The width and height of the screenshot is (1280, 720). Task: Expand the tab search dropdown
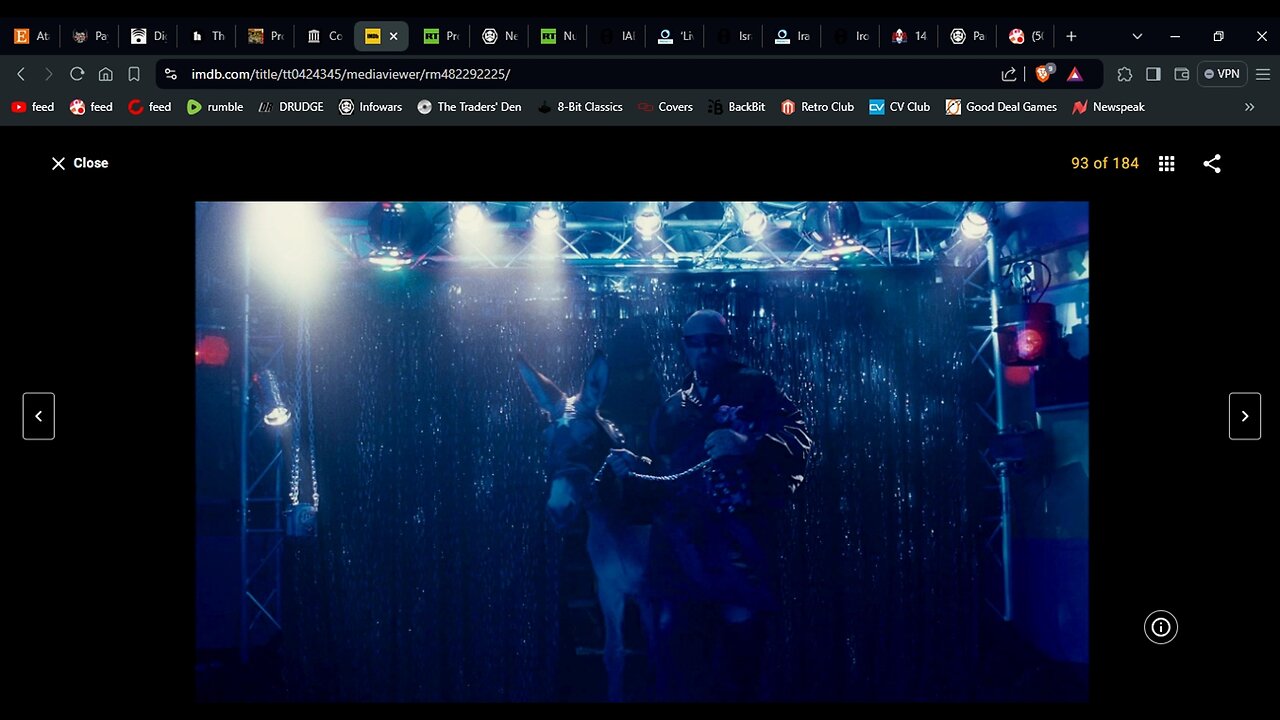(x=1137, y=36)
